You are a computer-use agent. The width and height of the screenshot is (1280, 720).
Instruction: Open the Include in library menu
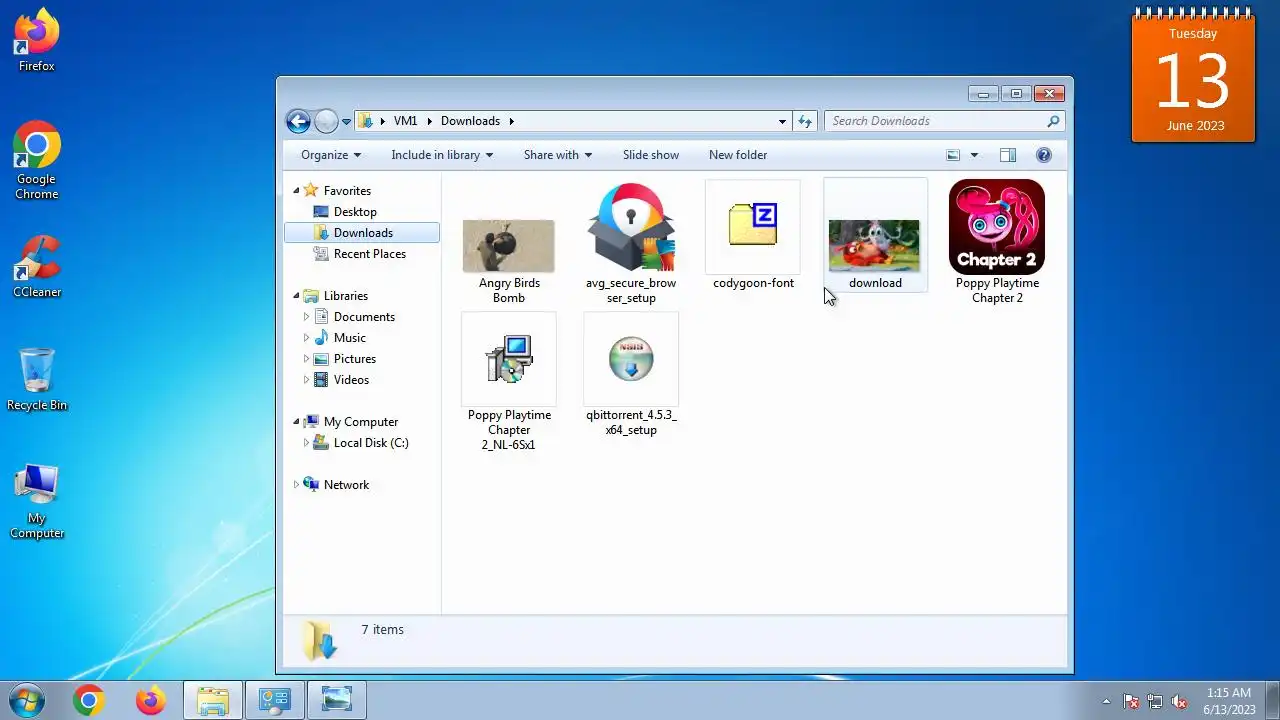coord(442,155)
